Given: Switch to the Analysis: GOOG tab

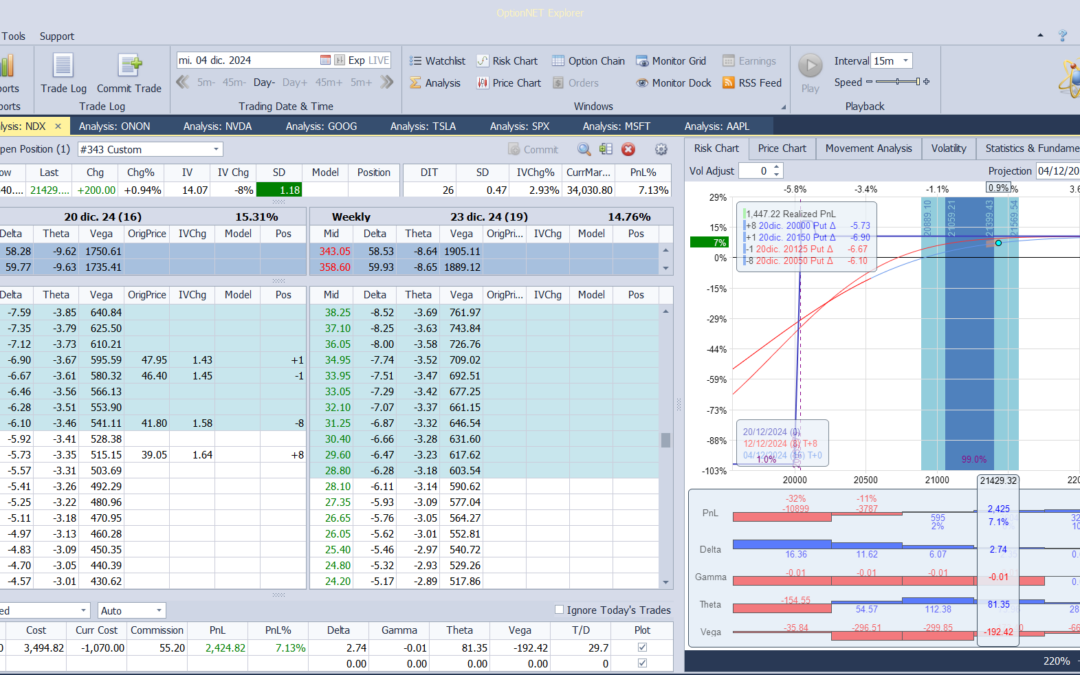Looking at the screenshot, I should [x=321, y=126].
